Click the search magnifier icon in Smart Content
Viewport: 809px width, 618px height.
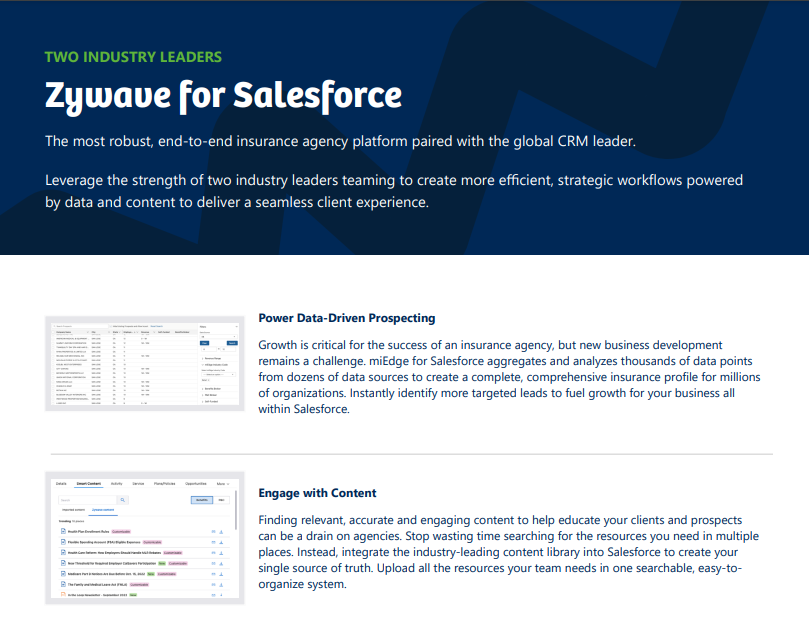click(123, 500)
